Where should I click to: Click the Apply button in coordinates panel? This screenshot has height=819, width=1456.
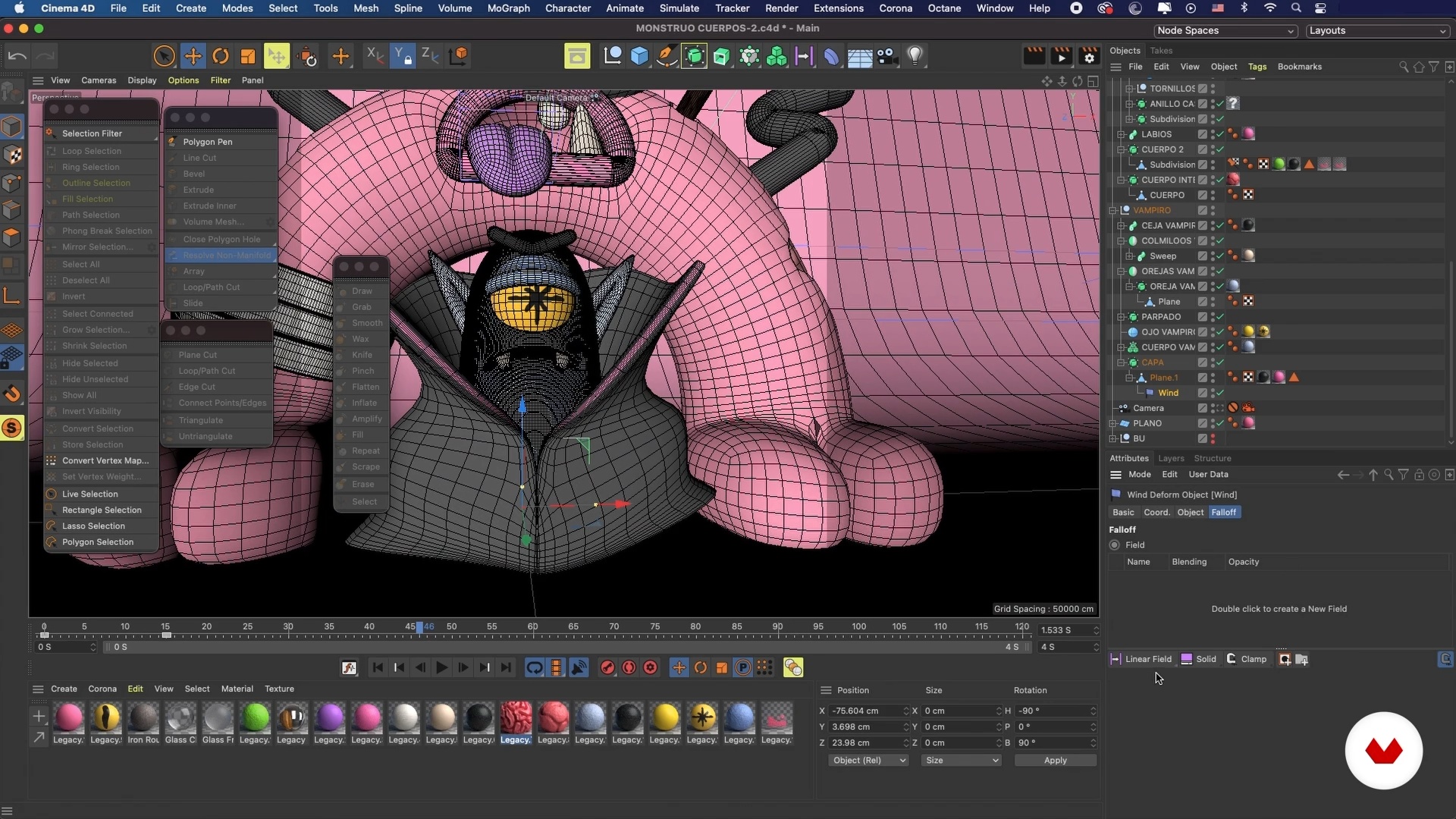coord(1055,760)
